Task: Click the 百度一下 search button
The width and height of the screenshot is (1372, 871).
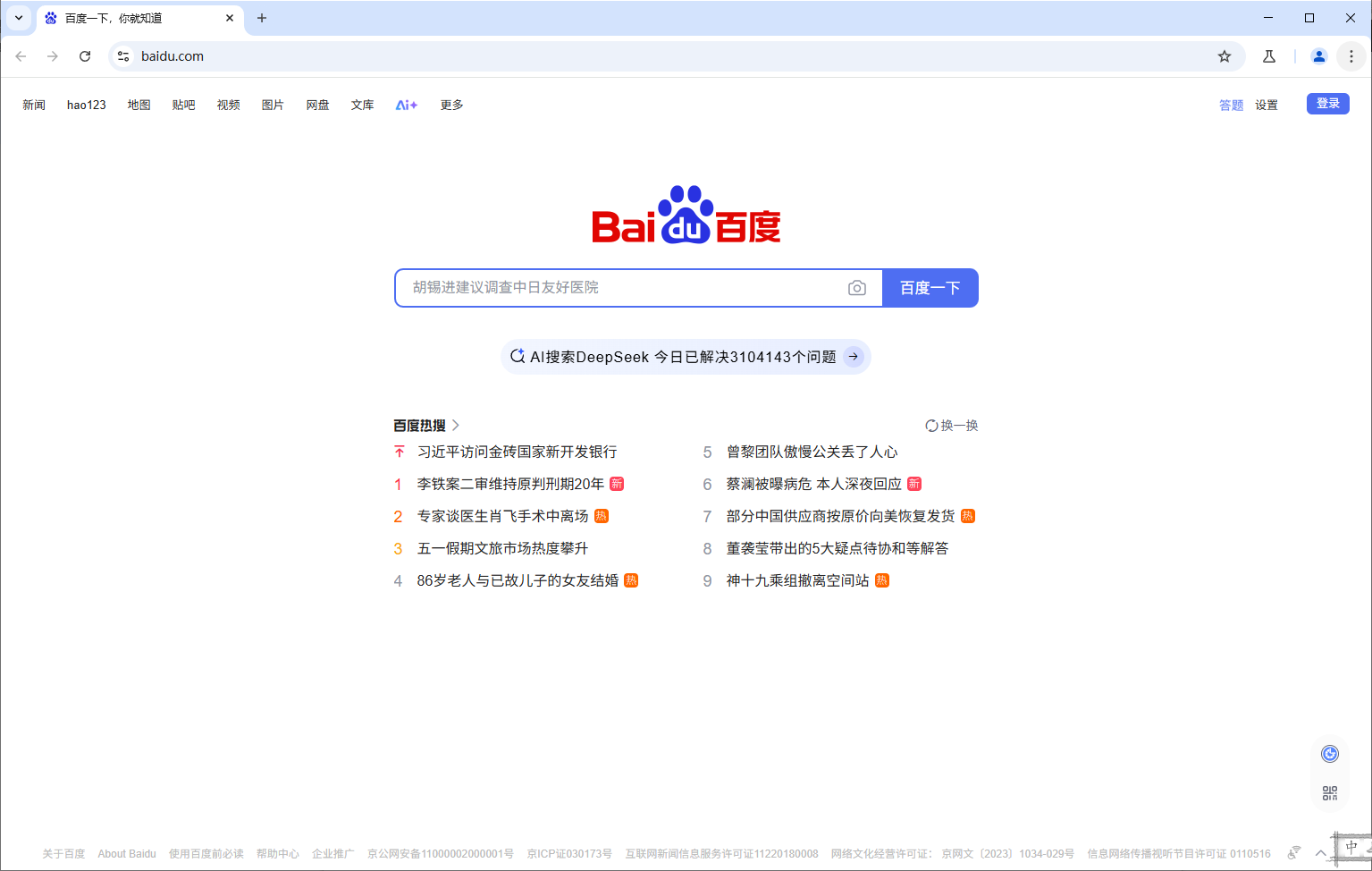Action: (930, 288)
